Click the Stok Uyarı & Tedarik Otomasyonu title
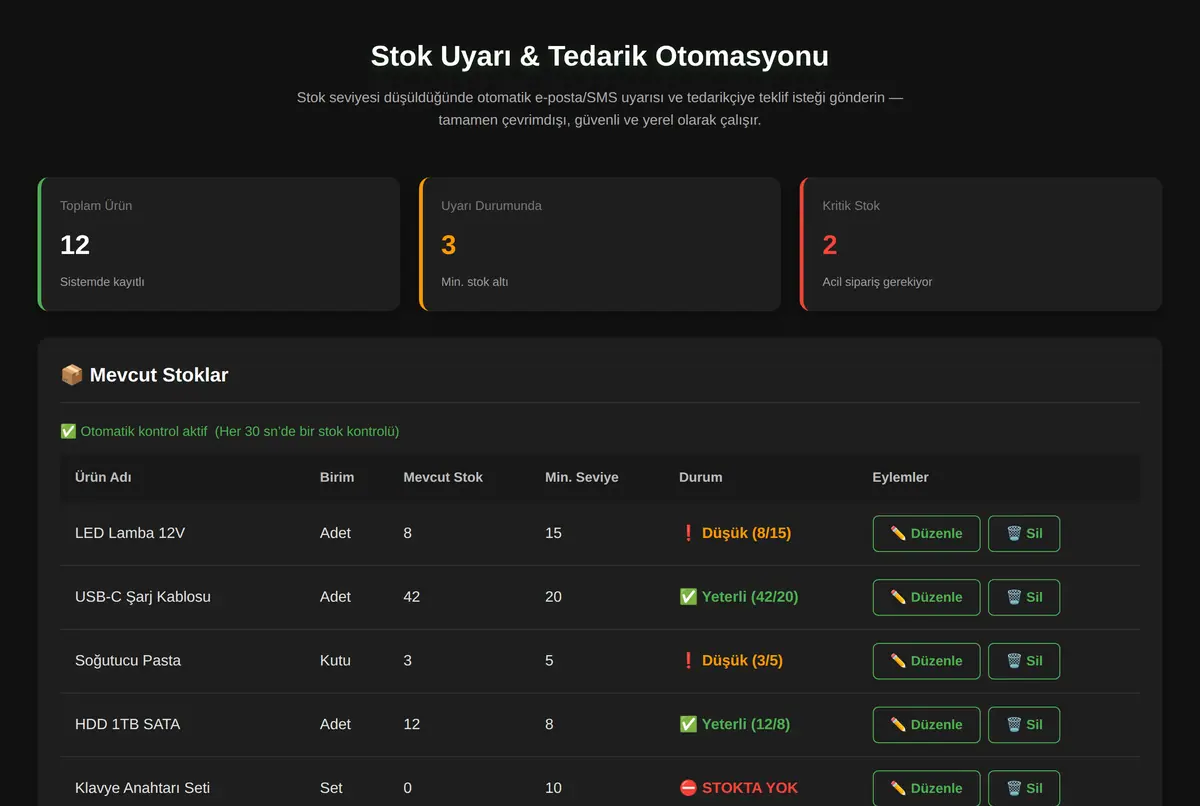 [600, 55]
